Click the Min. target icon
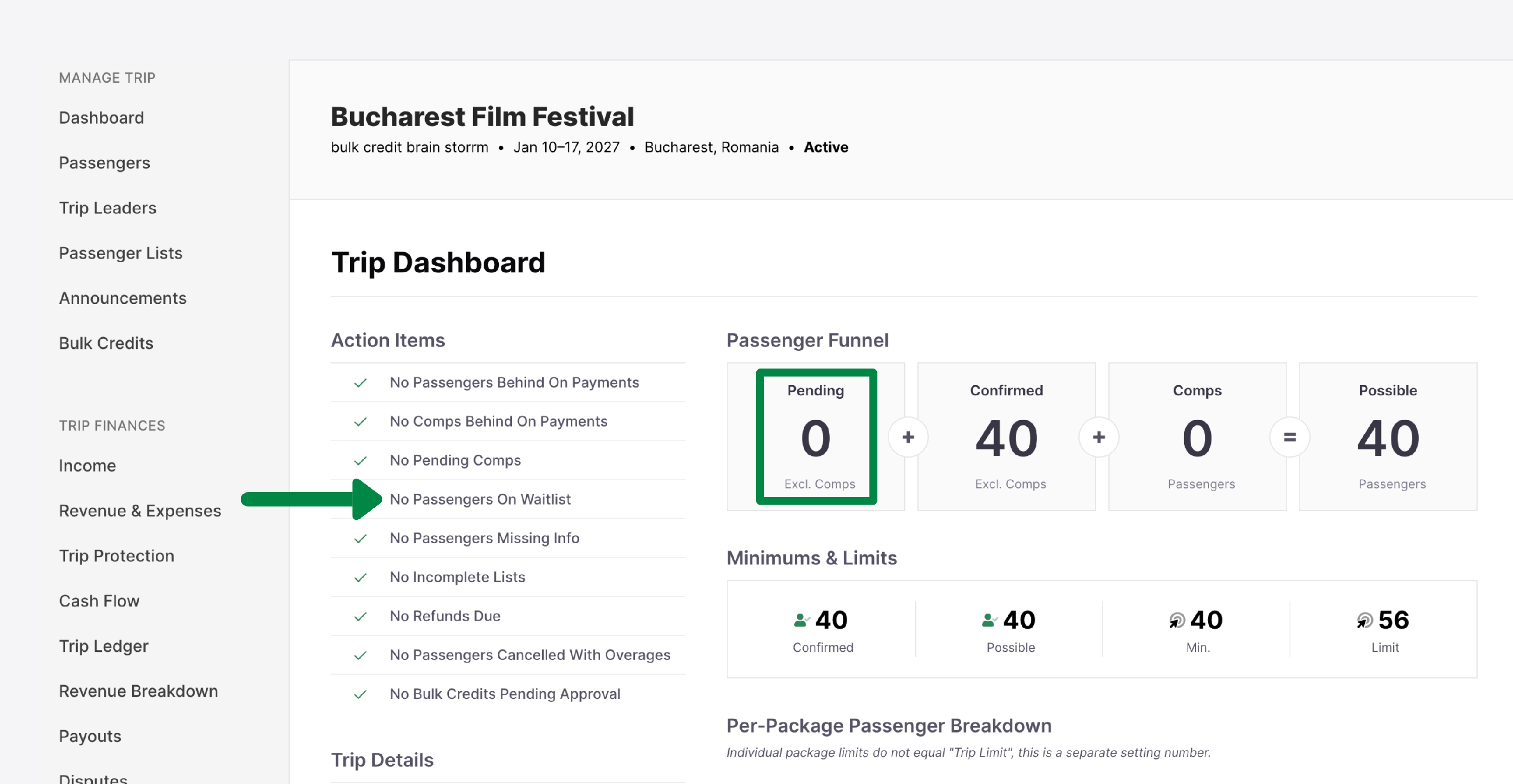Image resolution: width=1513 pixels, height=784 pixels. tap(1177, 620)
